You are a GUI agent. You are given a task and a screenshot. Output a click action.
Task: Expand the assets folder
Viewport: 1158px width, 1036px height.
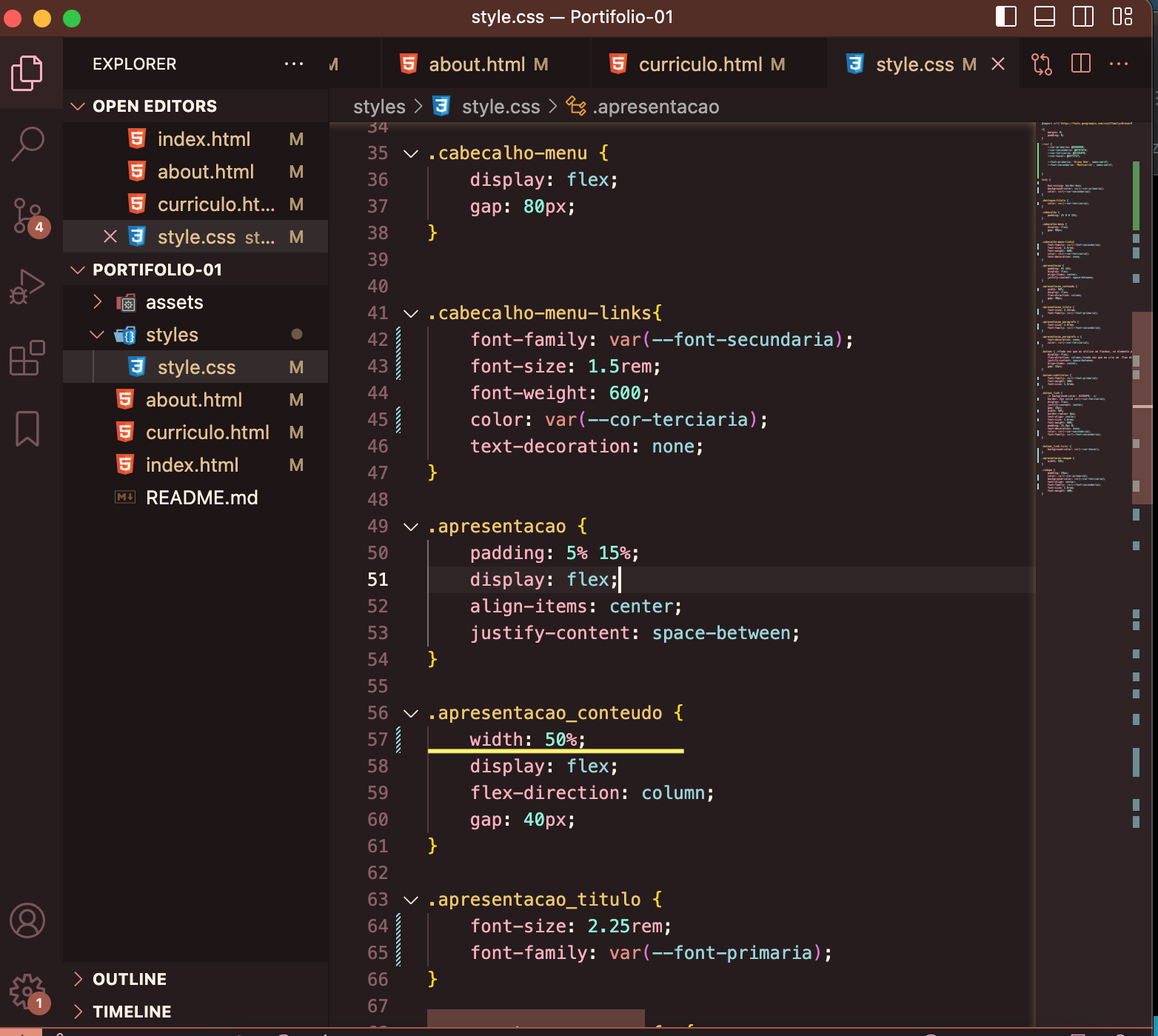pos(97,302)
